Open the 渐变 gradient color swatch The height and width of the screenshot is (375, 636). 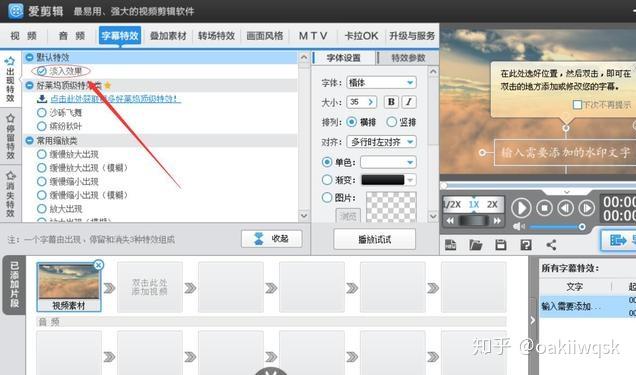(382, 180)
